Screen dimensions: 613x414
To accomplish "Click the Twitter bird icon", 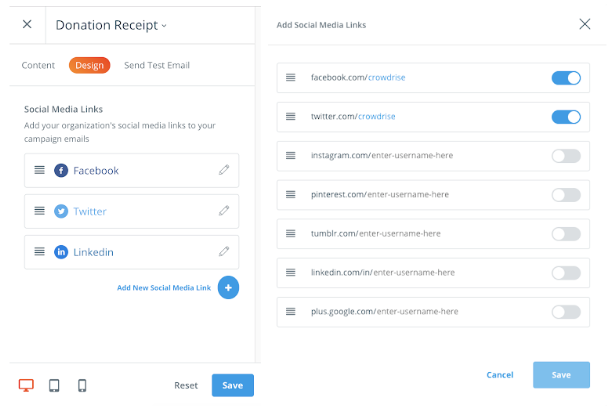I will point(61,211).
